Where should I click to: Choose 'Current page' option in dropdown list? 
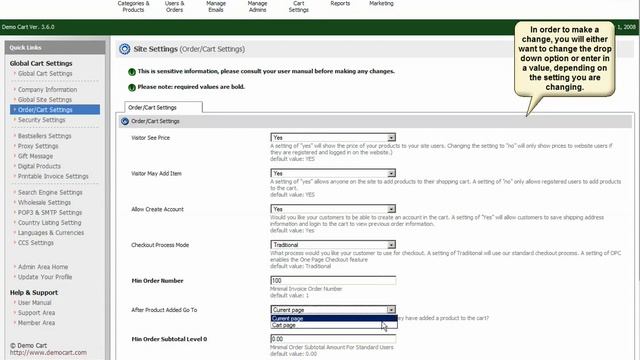click(x=334, y=318)
